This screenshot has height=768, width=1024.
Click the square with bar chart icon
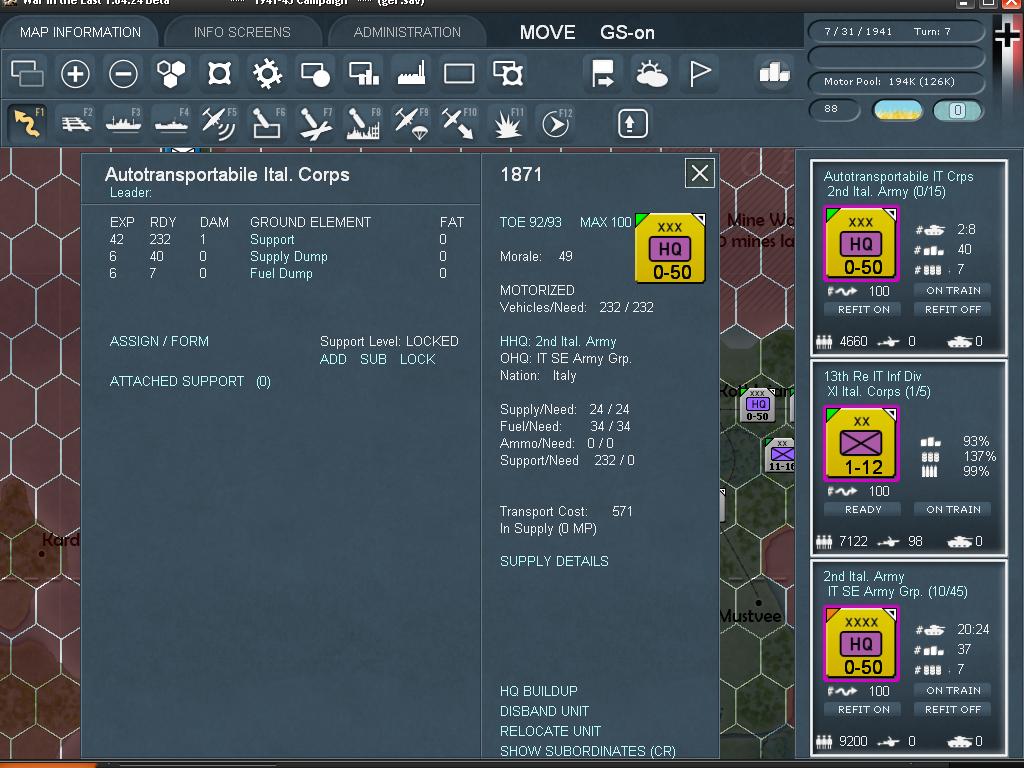pos(363,73)
